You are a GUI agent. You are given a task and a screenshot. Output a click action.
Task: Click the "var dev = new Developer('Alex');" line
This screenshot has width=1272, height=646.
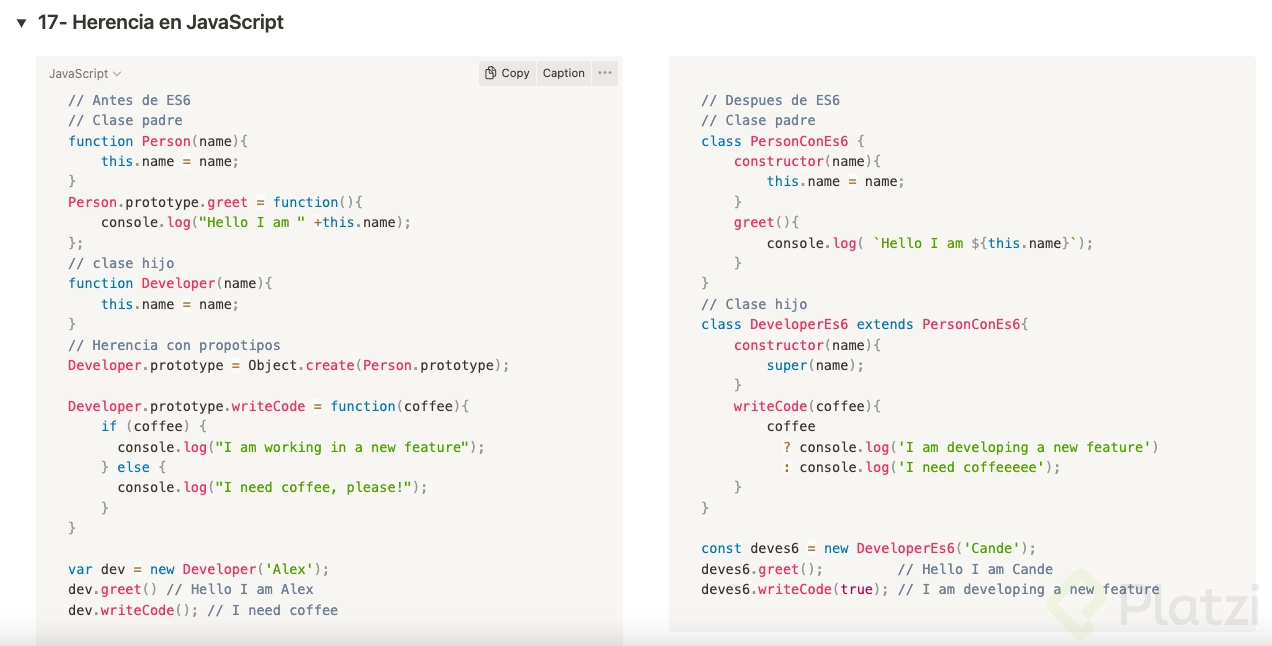point(198,569)
